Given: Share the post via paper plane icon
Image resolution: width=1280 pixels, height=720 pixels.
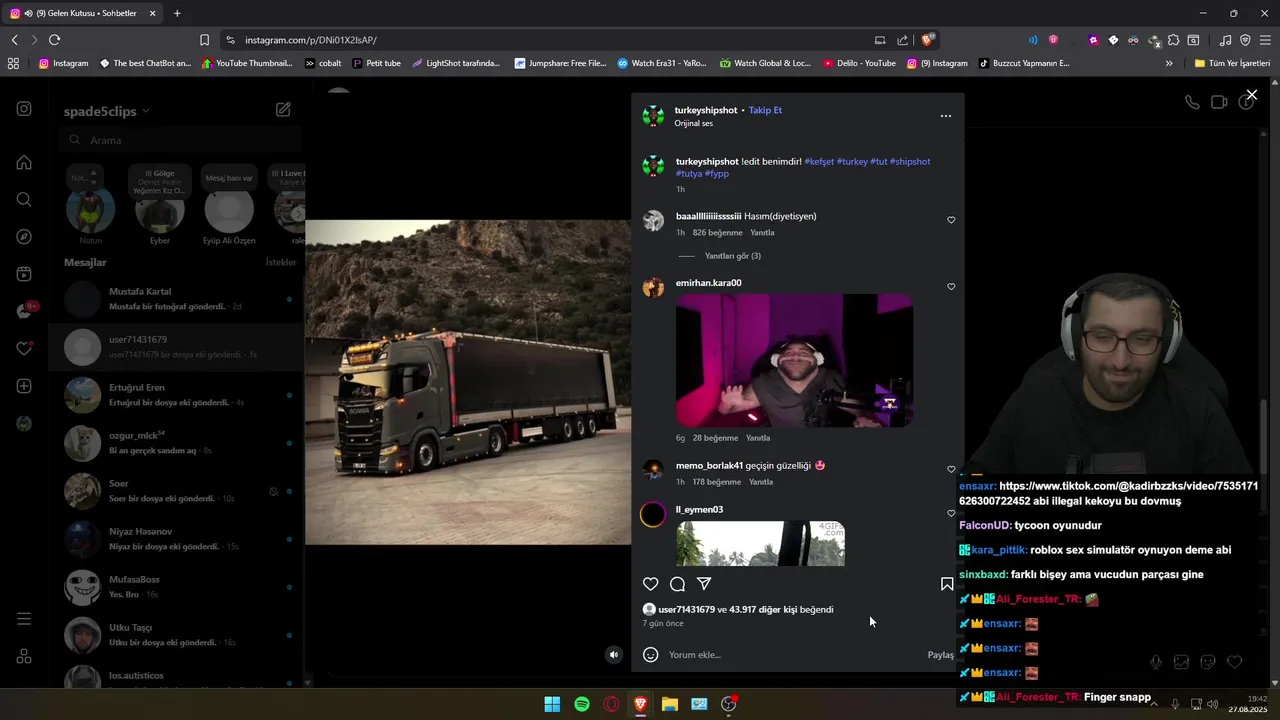Looking at the screenshot, I should coord(704,584).
